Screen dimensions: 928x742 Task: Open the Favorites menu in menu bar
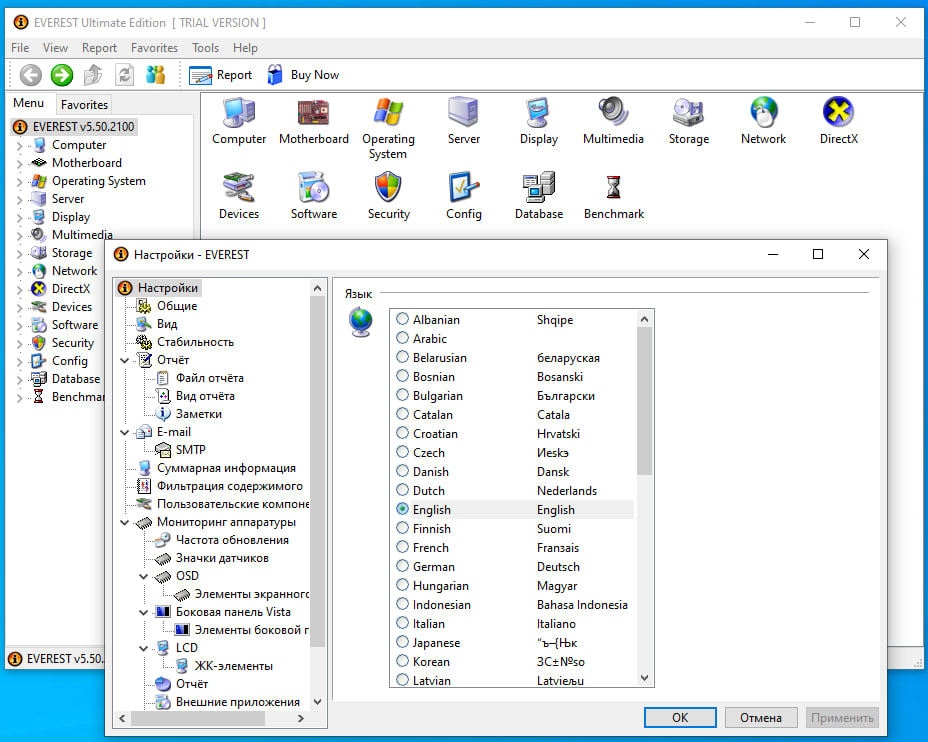(x=154, y=48)
